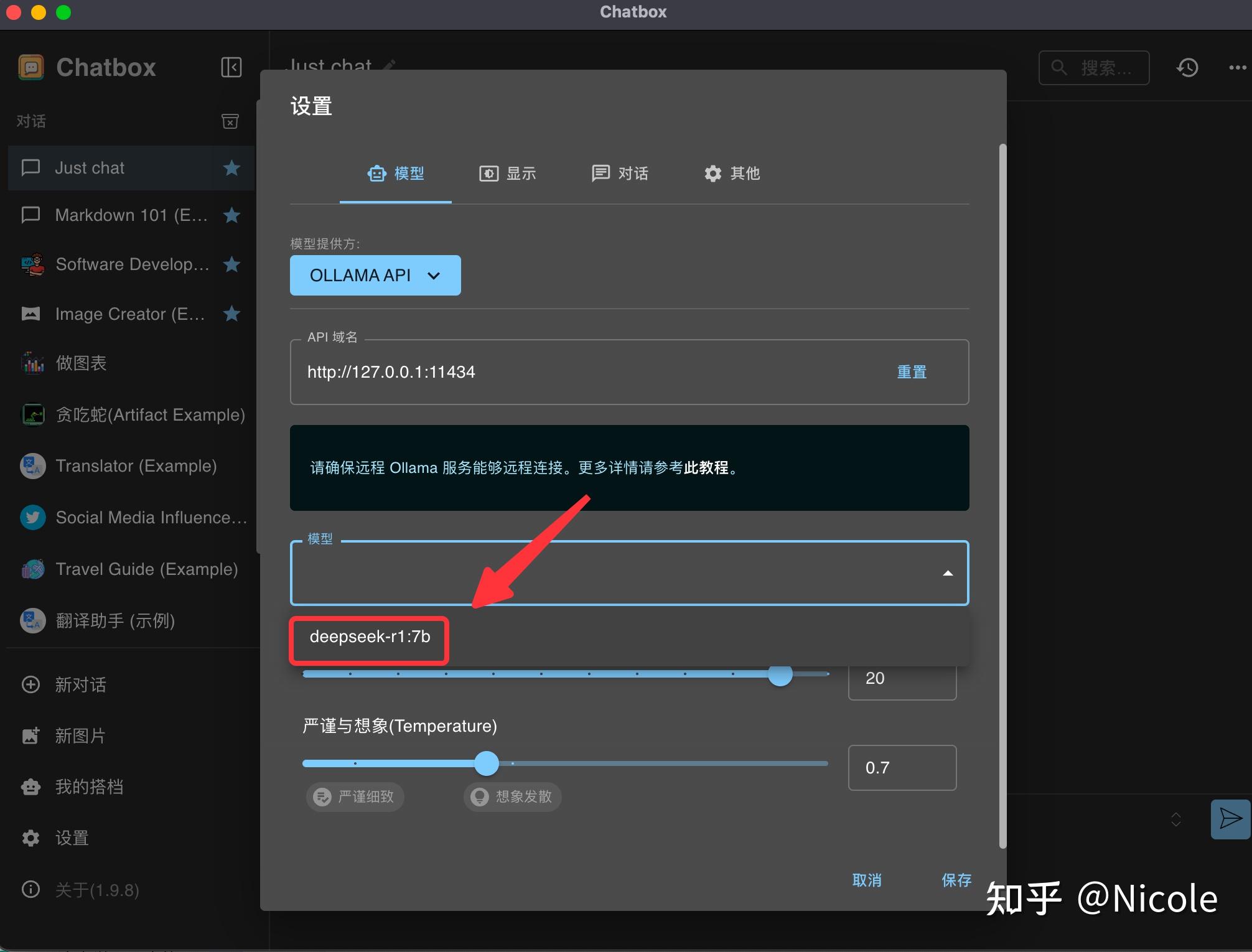Select the 严谨细致 preset chip
1252x952 pixels.
tap(355, 796)
